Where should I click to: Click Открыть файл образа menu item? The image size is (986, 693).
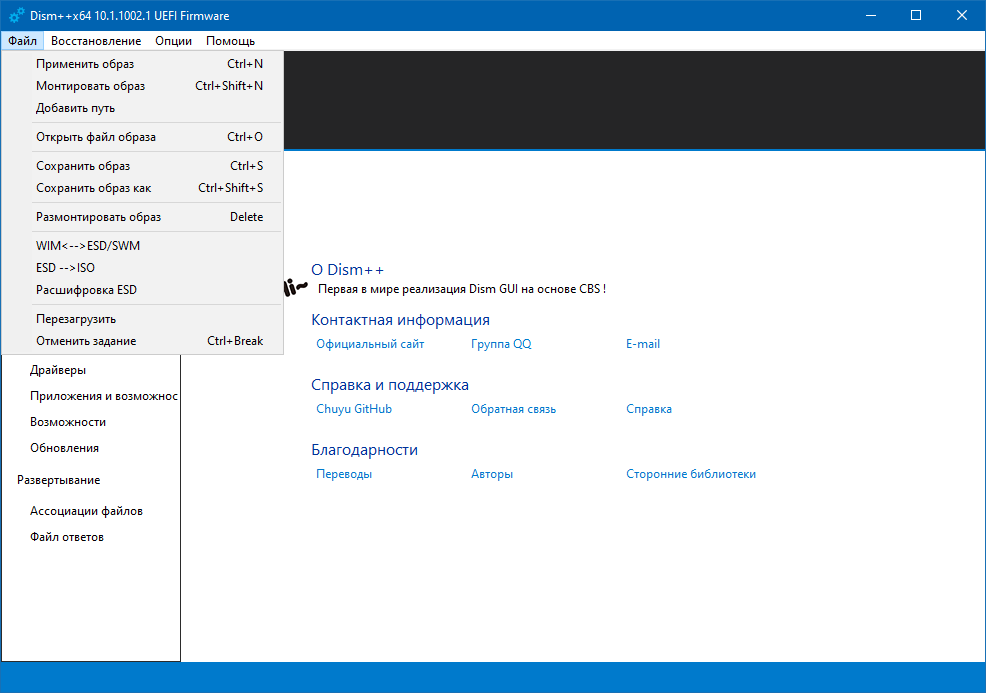coord(96,137)
